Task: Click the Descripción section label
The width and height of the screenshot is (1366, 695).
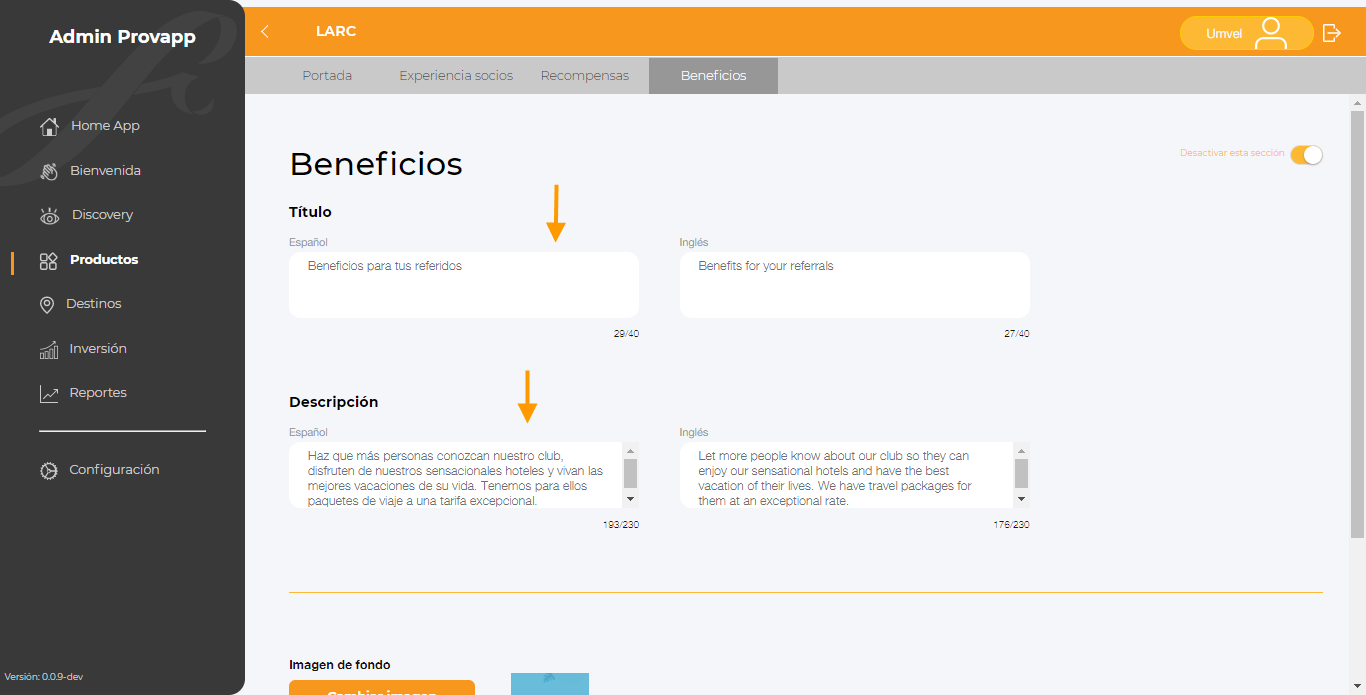Action: 334,402
